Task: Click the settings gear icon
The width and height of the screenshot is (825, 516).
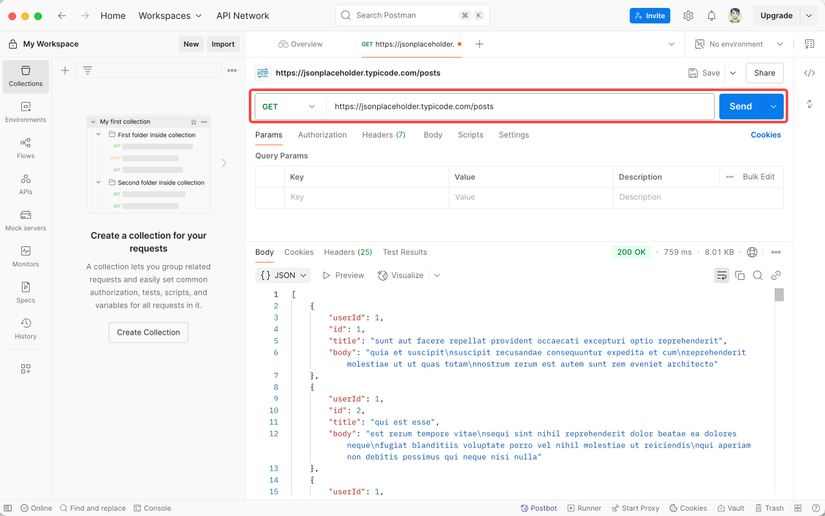Action: (688, 16)
